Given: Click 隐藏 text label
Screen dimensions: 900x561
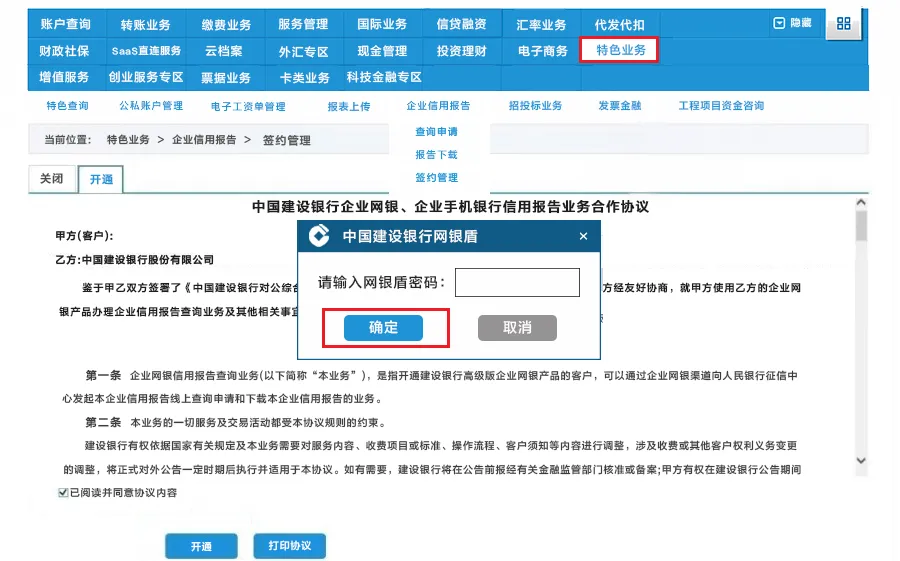Looking at the screenshot, I should (801, 23).
